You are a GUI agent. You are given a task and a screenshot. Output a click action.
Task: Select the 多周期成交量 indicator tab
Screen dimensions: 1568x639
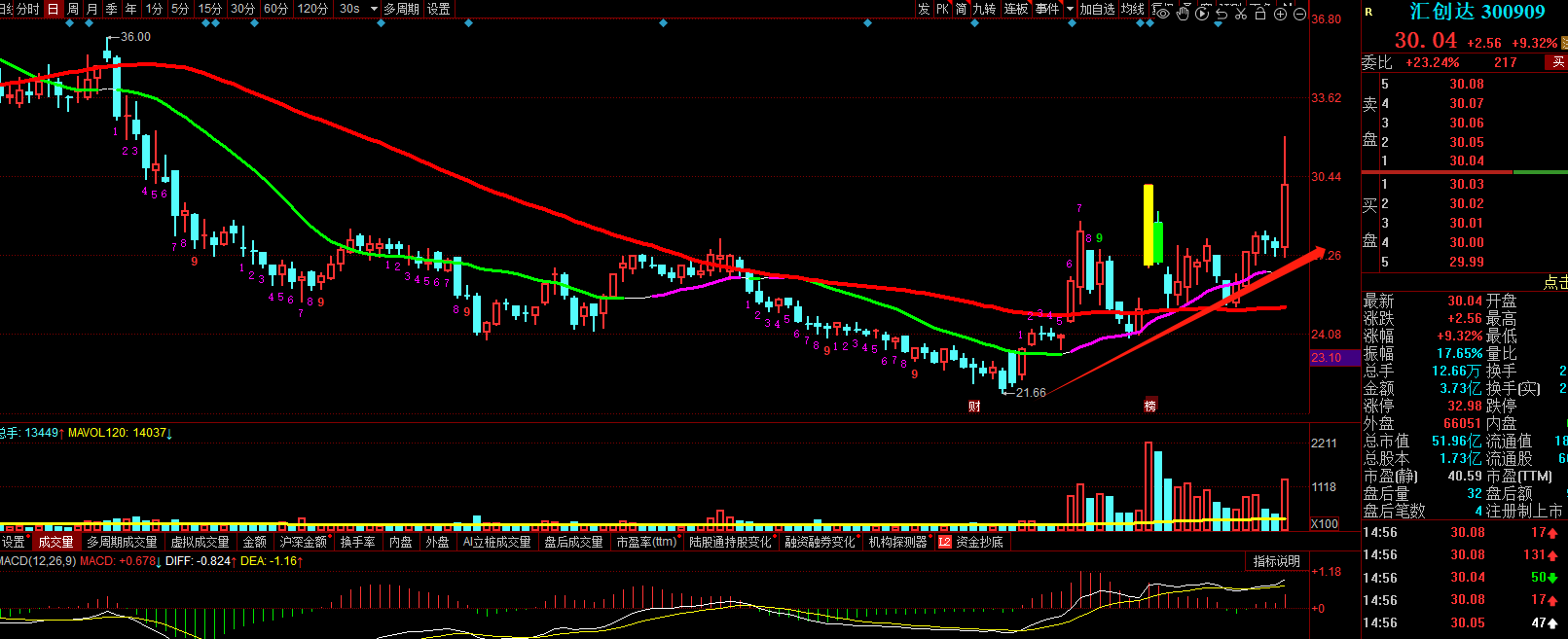[122, 542]
